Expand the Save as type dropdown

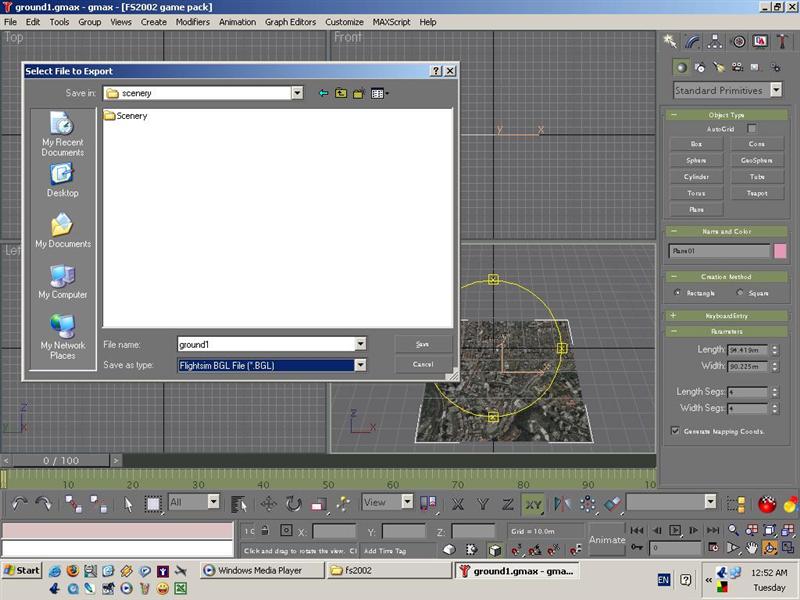point(360,365)
